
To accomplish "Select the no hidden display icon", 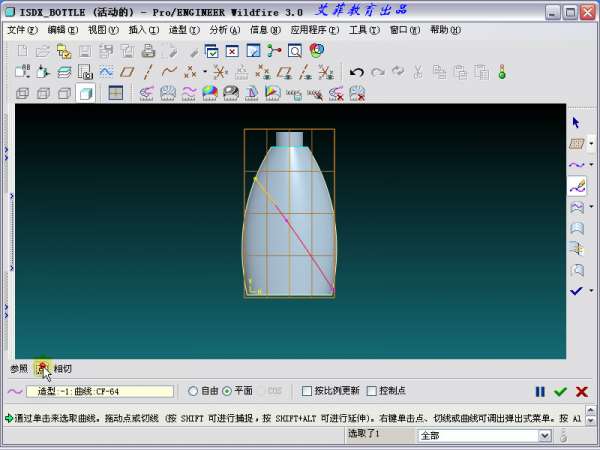I will 64,93.
